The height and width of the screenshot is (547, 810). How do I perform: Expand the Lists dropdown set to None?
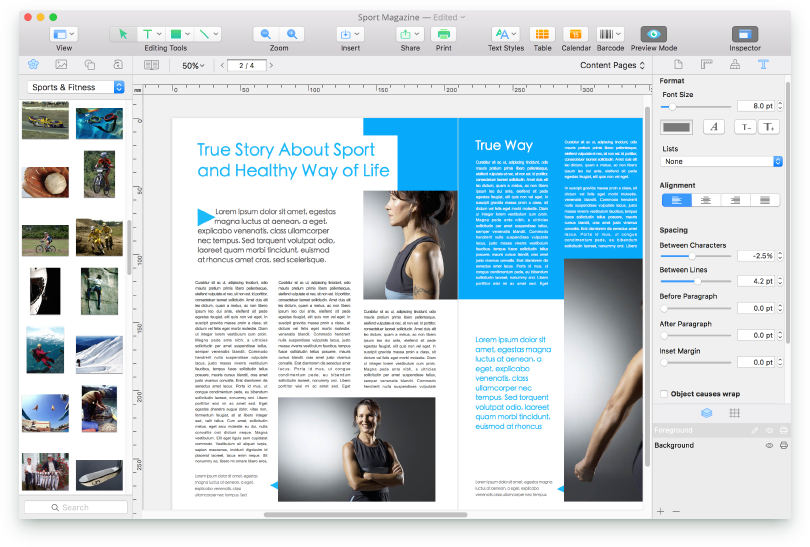[721, 161]
